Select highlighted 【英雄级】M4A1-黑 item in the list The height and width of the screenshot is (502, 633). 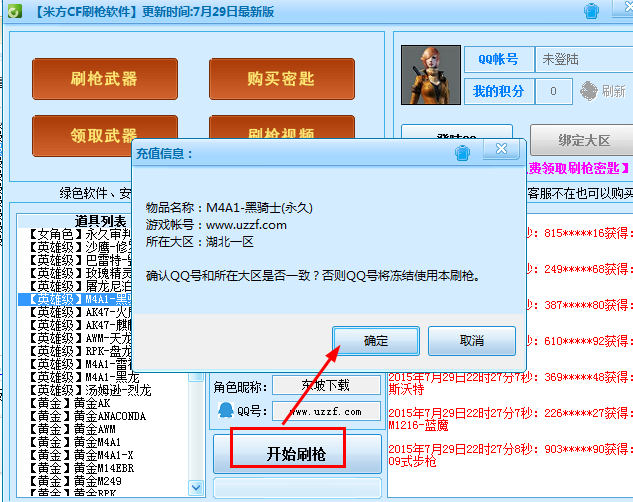pyautogui.click(x=75, y=299)
